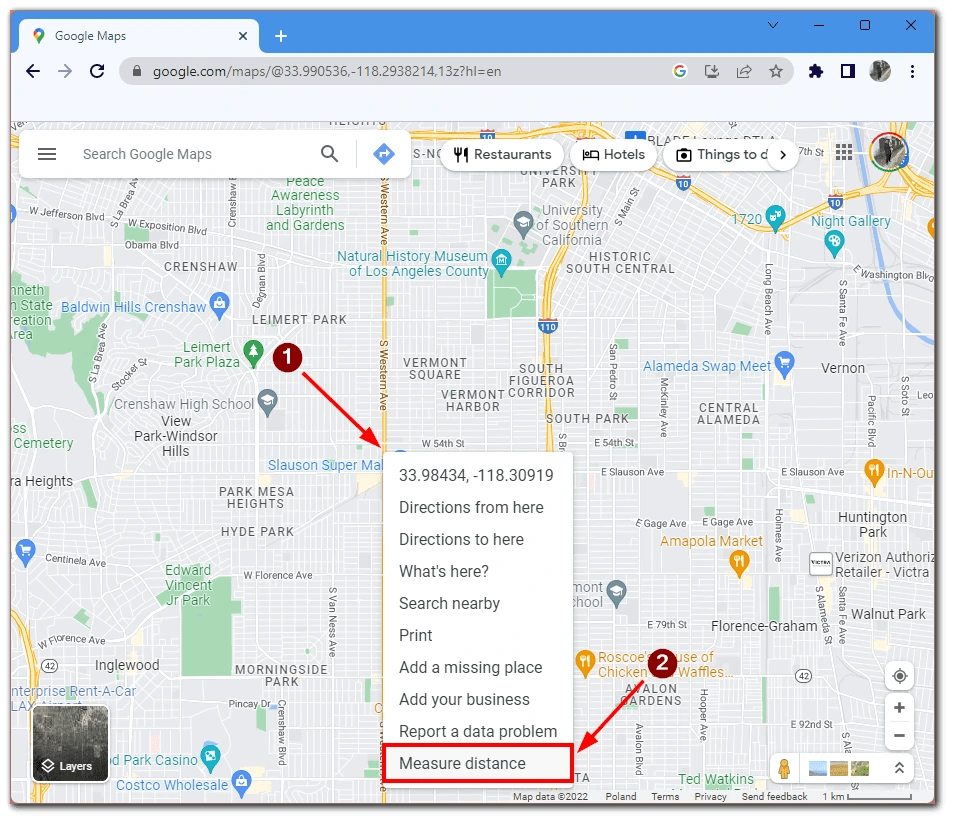Open the hamburger menu in Google Maps
Screen dimensions: 953x822
[x=47, y=154]
